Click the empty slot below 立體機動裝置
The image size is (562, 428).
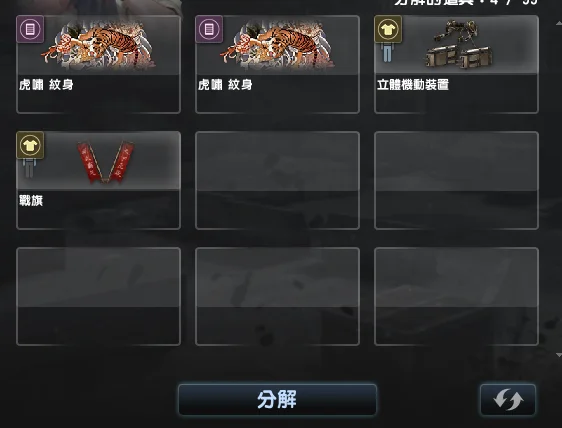(456, 180)
